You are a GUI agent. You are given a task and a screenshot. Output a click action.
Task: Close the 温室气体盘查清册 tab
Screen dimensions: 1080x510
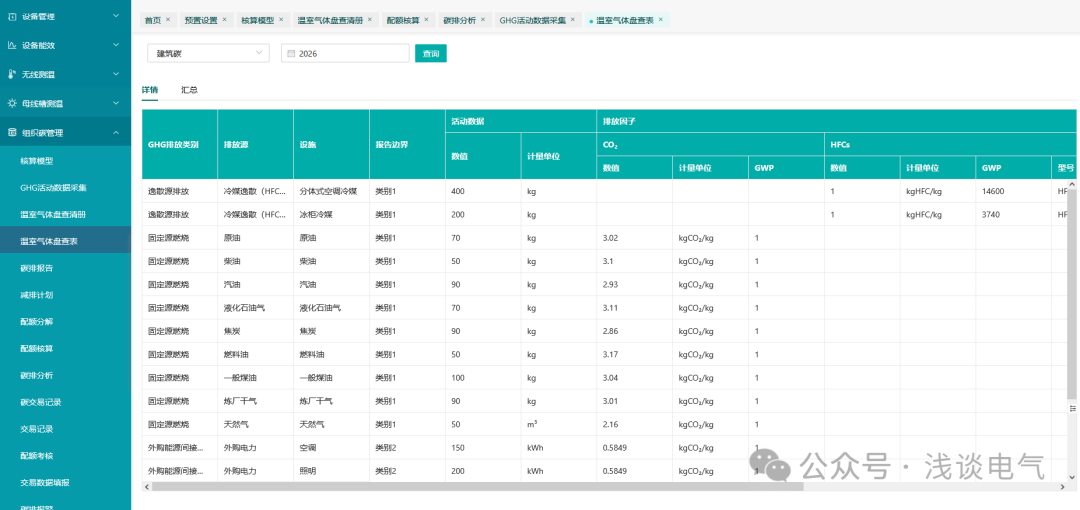(x=370, y=20)
